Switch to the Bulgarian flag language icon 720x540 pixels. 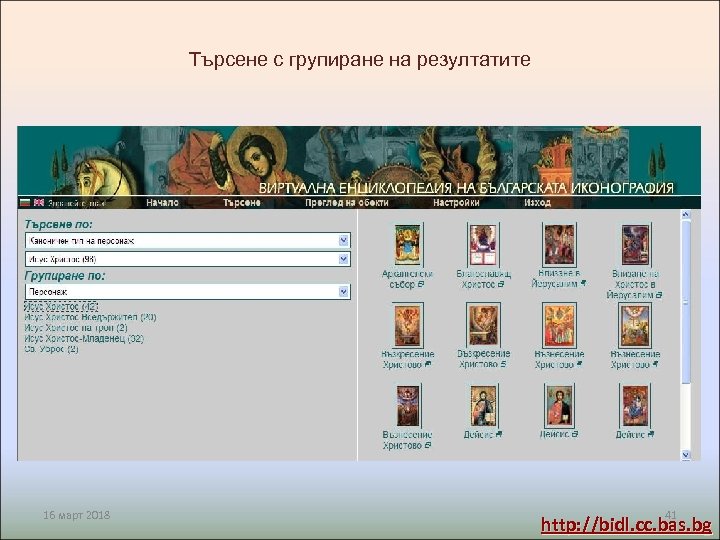(25, 202)
